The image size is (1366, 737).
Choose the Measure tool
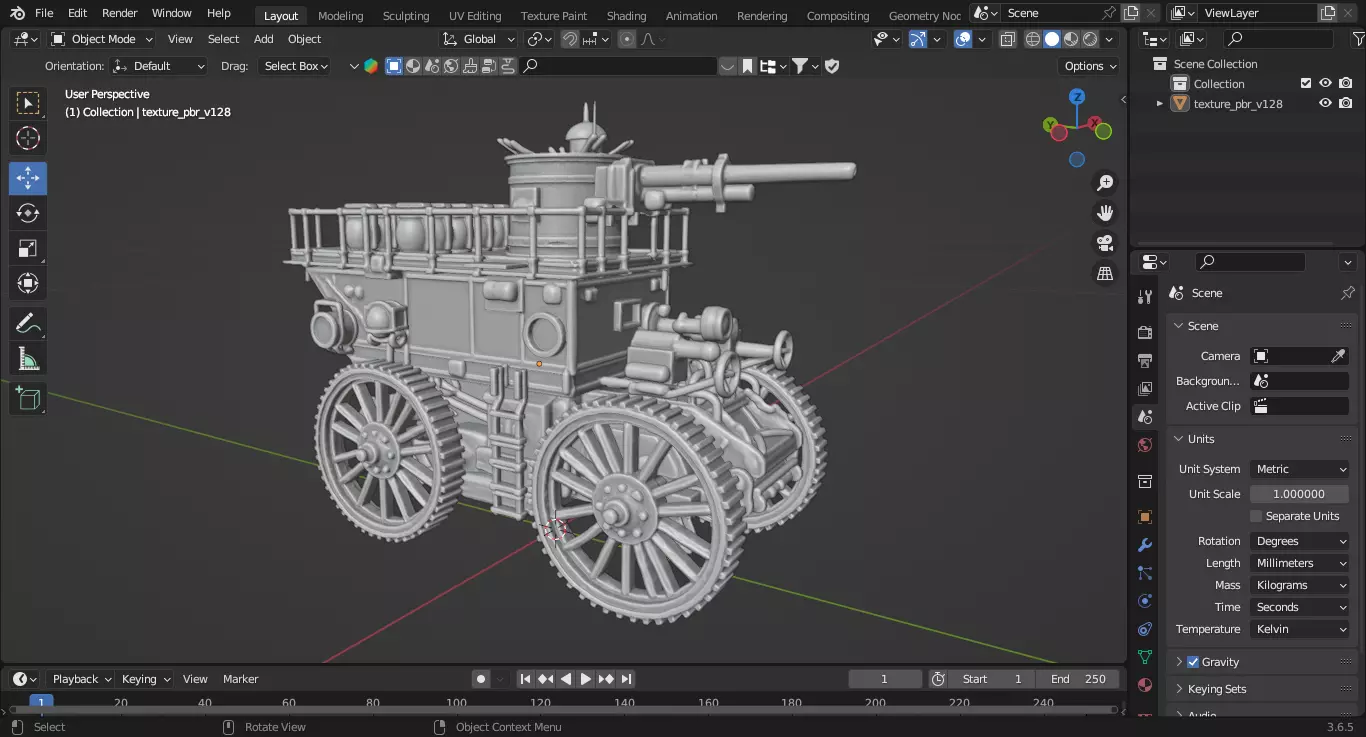[28, 359]
